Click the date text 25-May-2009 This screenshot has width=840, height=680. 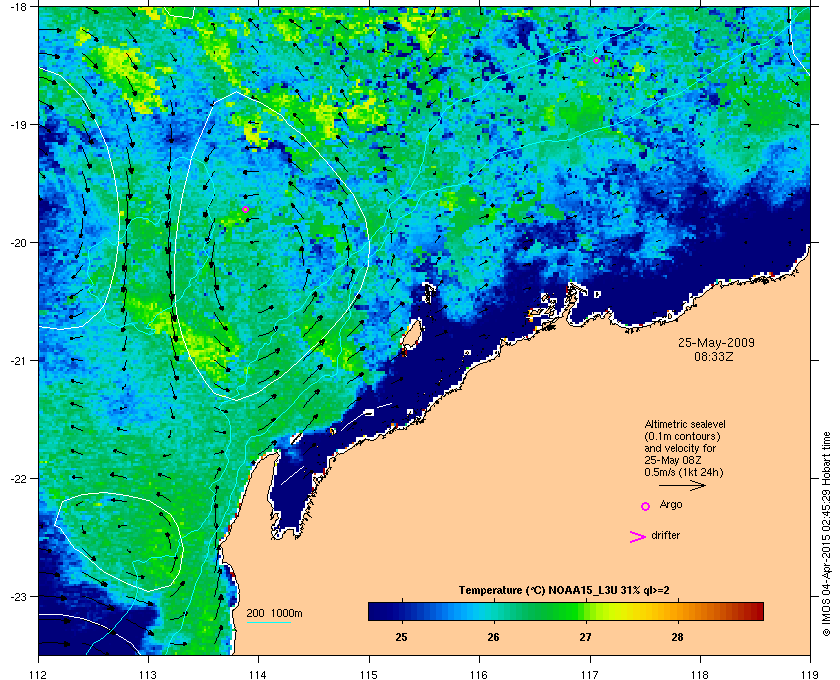[716, 342]
